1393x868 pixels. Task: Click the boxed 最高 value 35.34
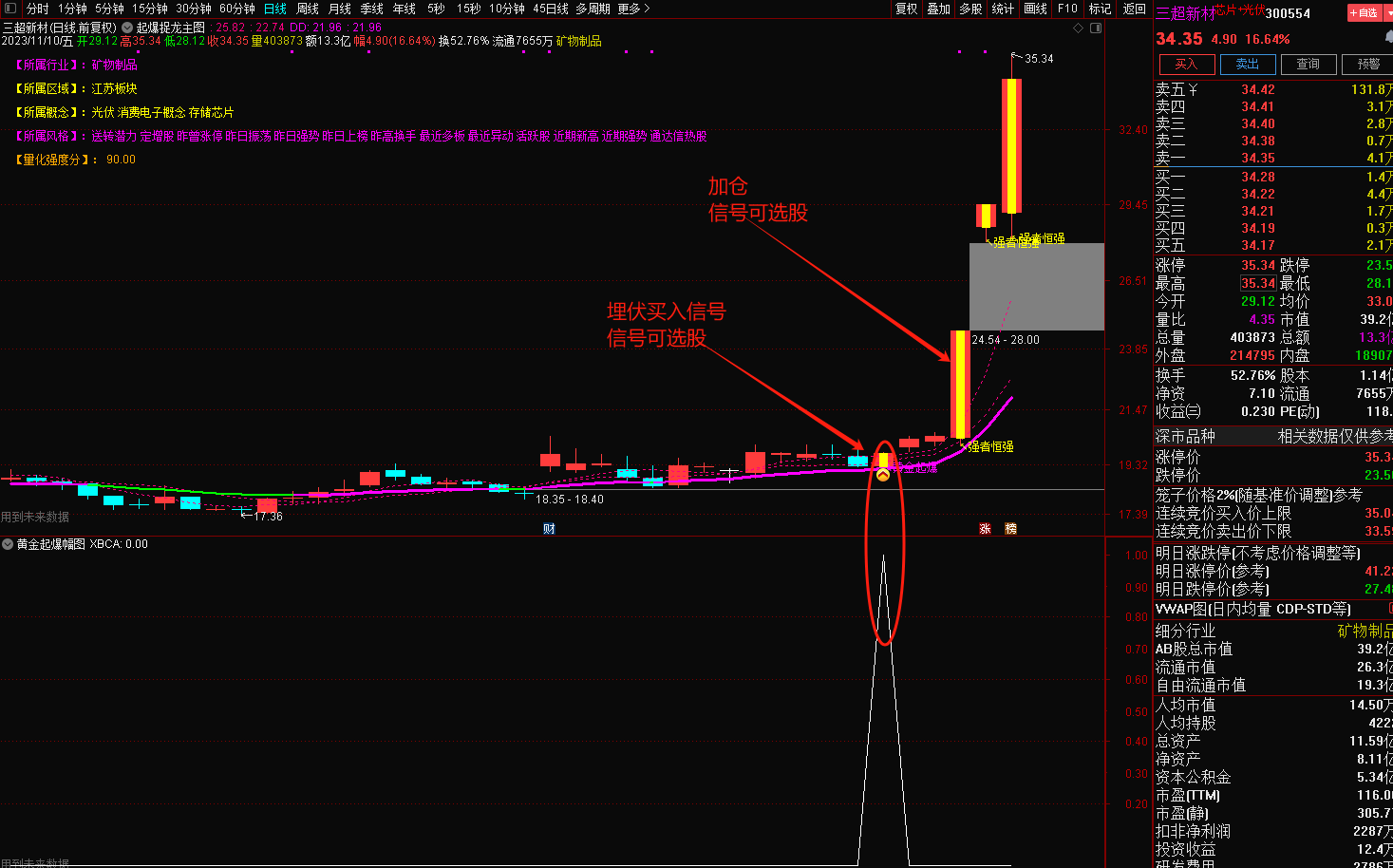1258,283
